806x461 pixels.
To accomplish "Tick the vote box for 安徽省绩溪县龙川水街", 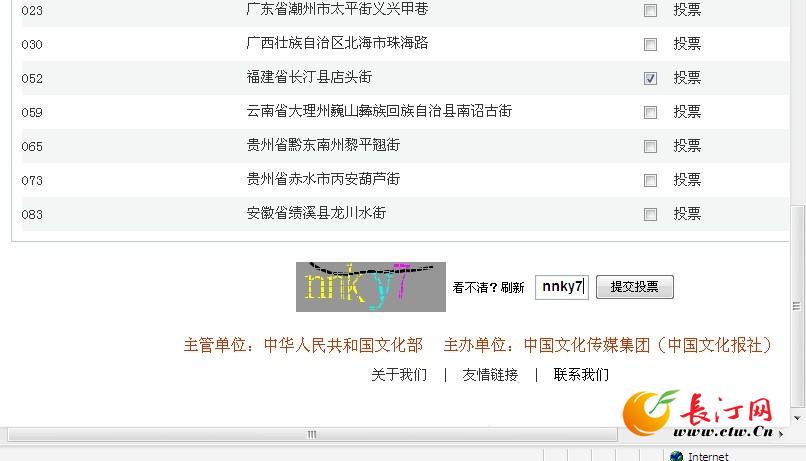I will pyautogui.click(x=650, y=214).
